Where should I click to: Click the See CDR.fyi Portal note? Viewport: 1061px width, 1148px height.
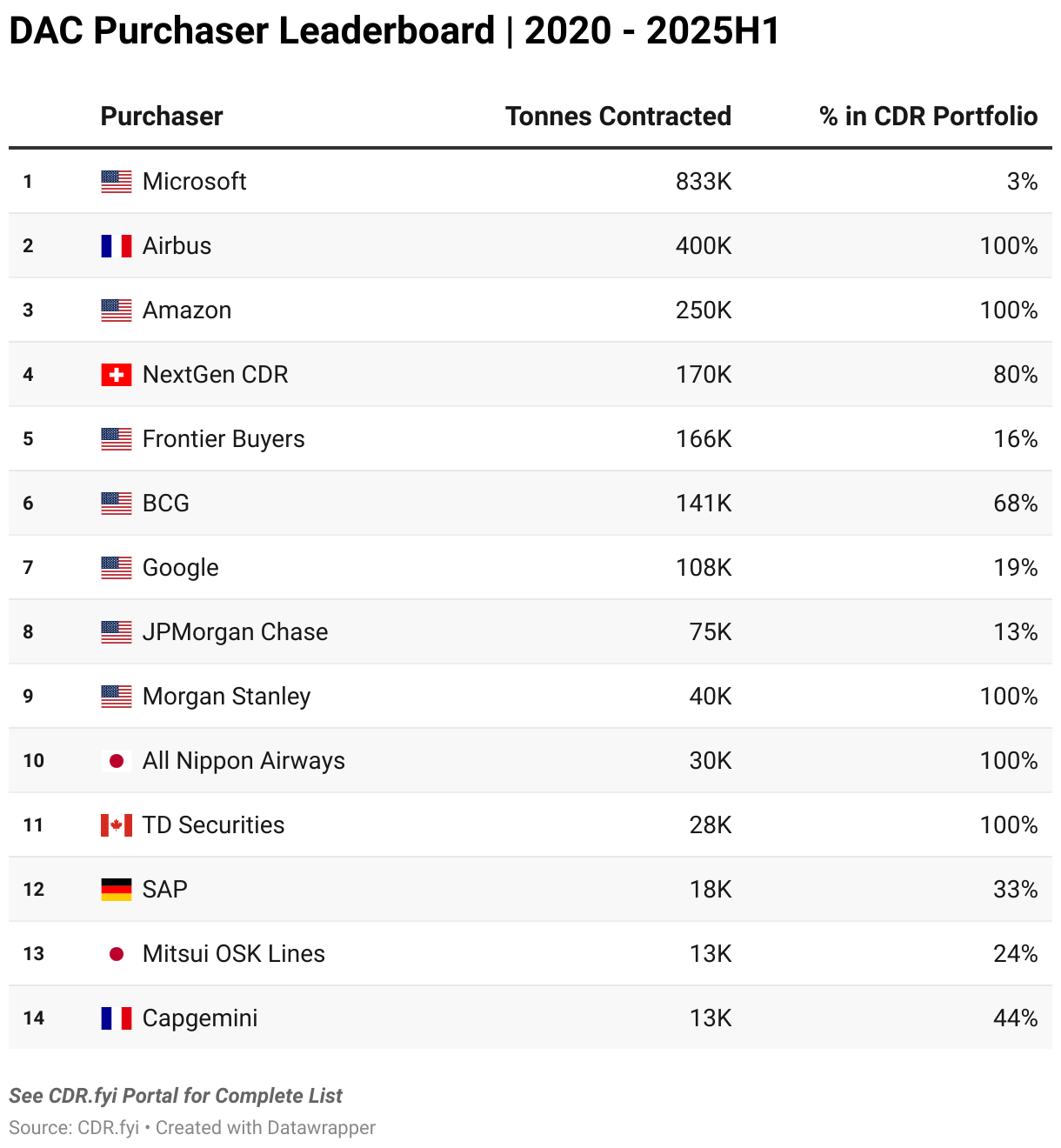(x=176, y=1096)
